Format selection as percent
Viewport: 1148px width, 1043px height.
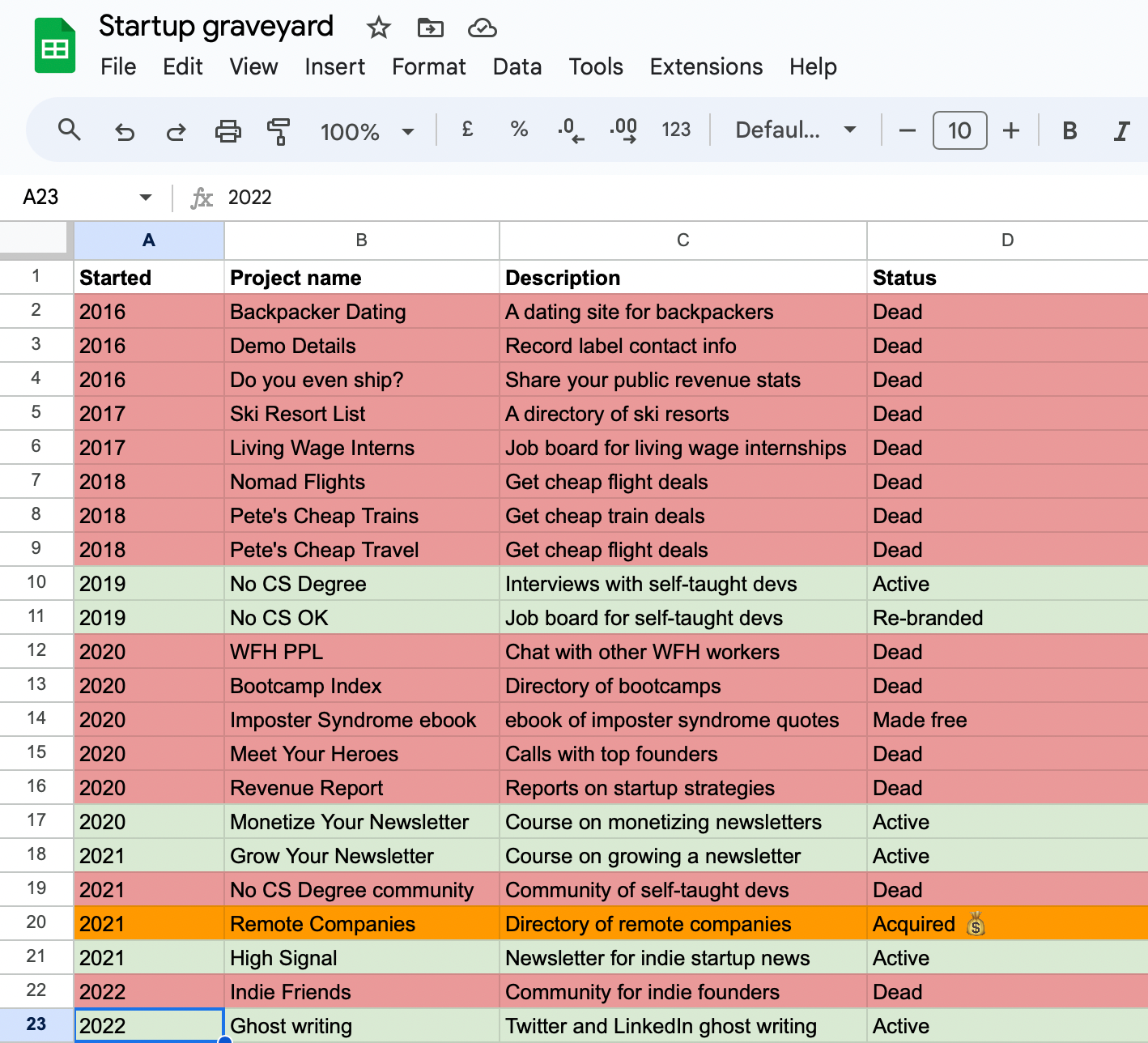[518, 130]
